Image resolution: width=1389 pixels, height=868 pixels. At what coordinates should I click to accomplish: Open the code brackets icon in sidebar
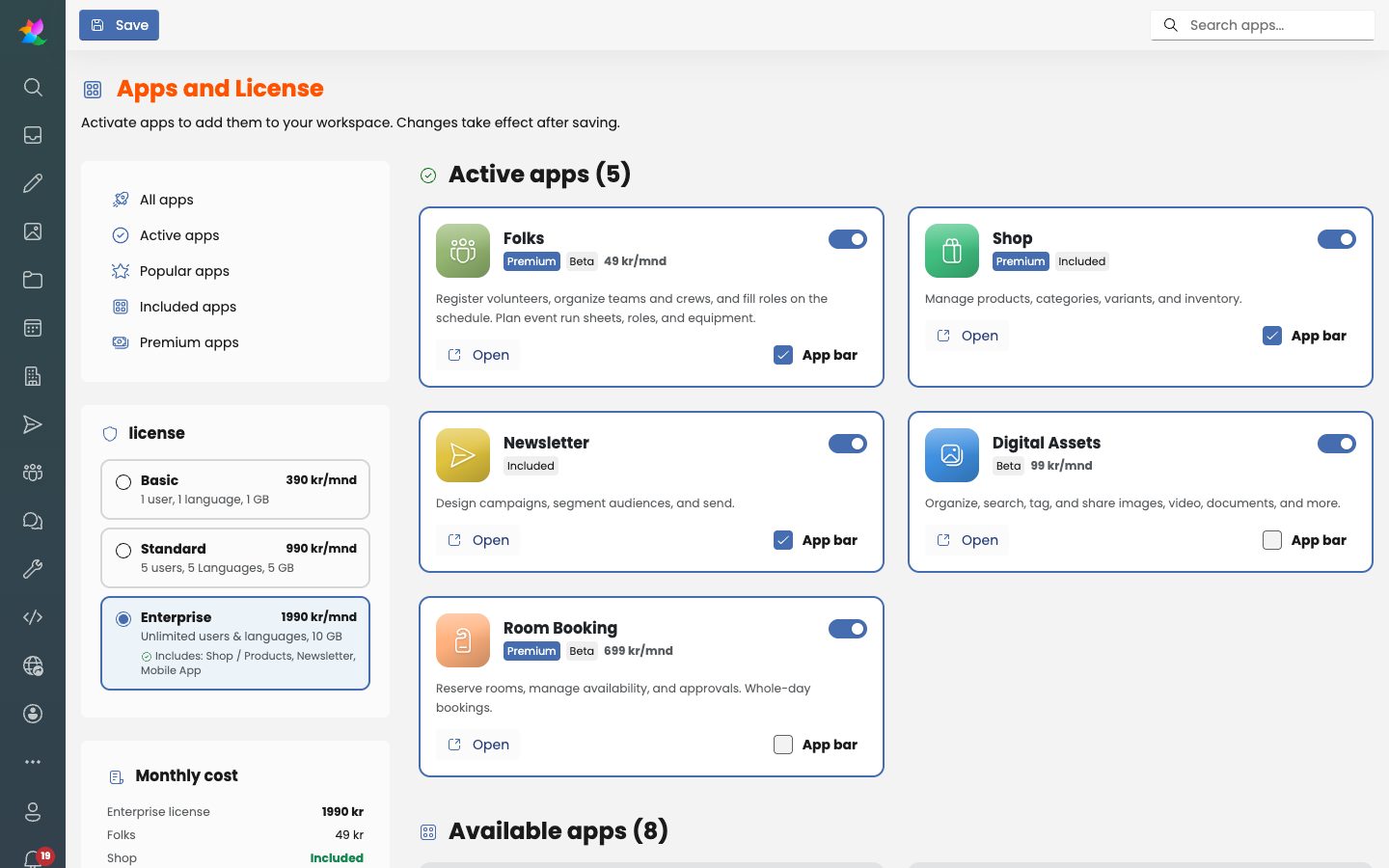(x=33, y=617)
